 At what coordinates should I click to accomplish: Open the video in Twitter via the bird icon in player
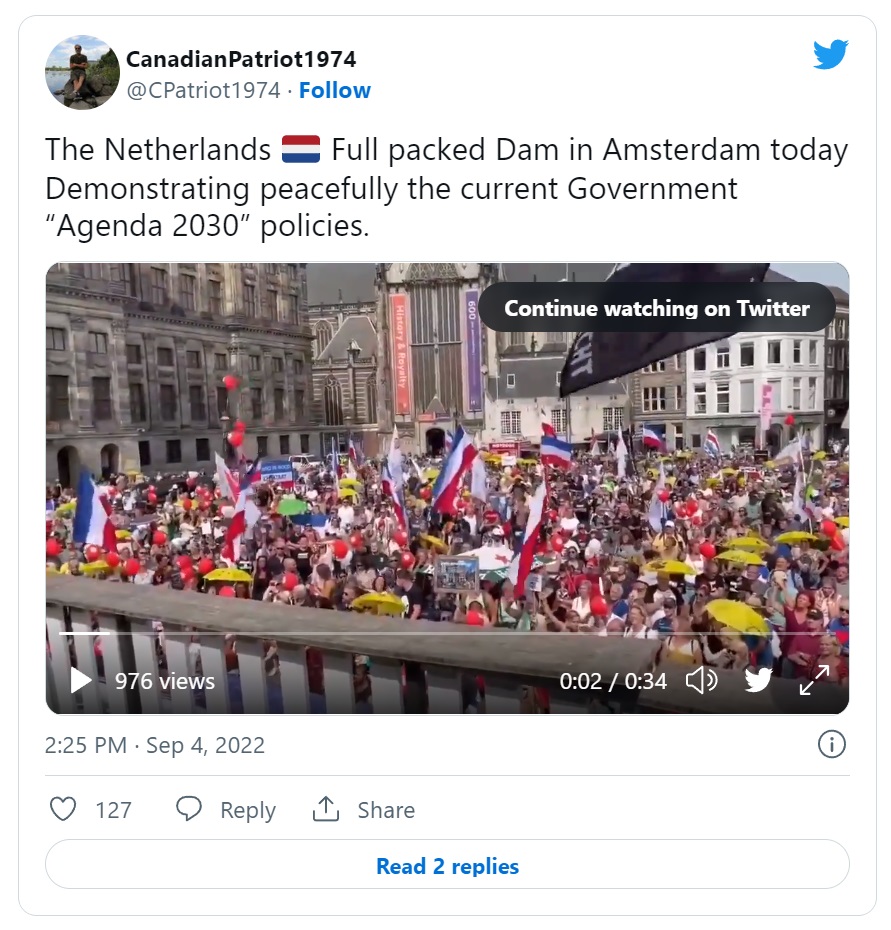click(x=759, y=680)
